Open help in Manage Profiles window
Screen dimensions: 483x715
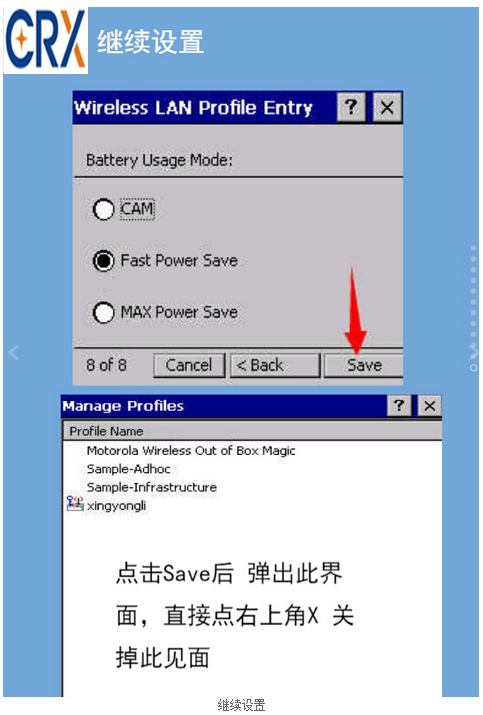pyautogui.click(x=399, y=405)
